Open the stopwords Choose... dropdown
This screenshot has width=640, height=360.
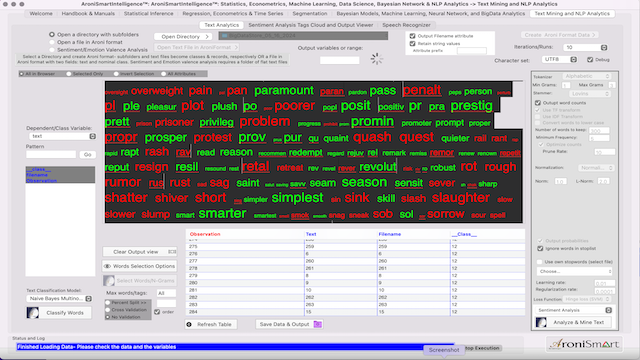pos(574,271)
